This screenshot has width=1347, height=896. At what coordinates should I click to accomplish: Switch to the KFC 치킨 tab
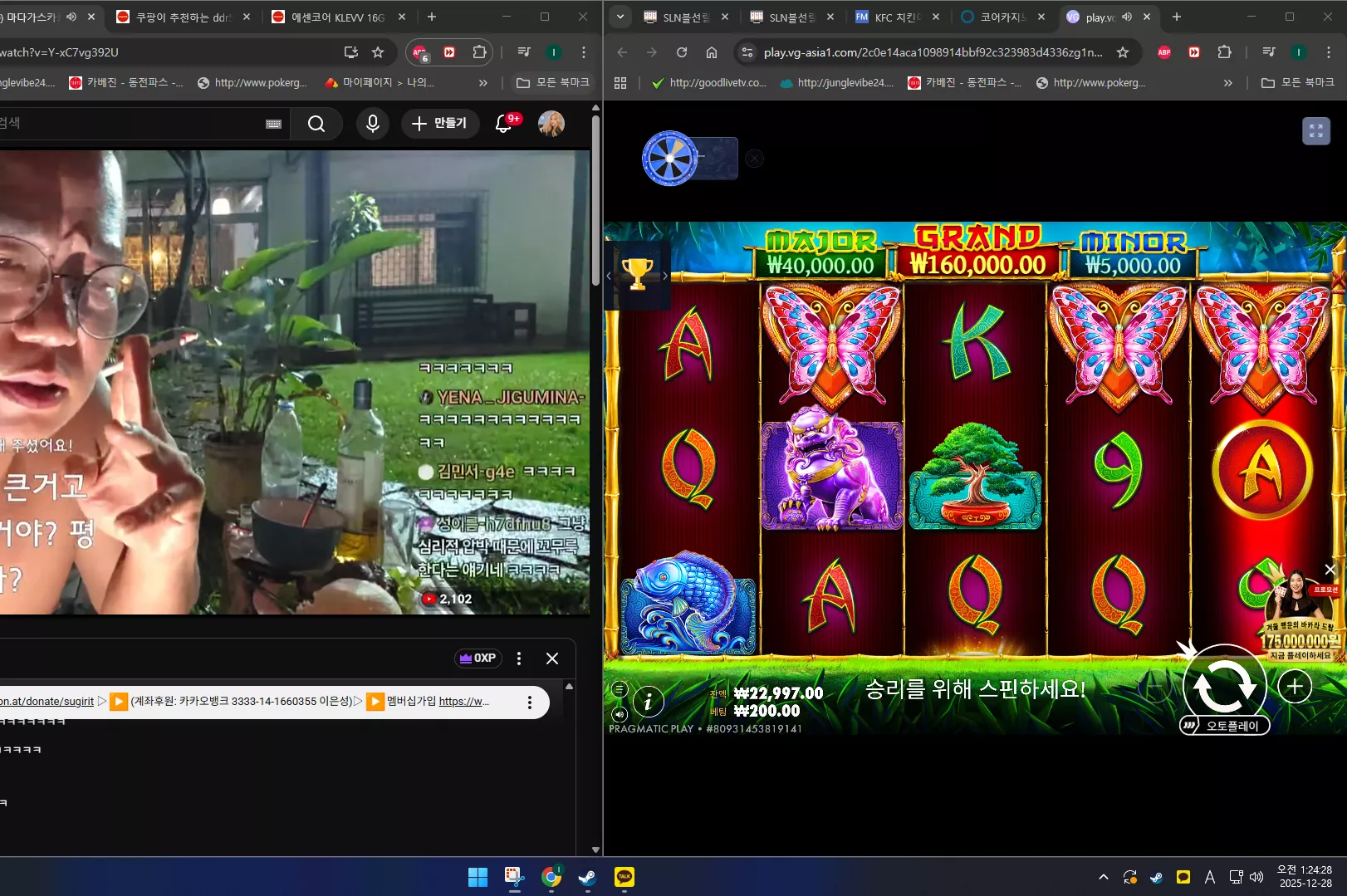pyautogui.click(x=897, y=17)
